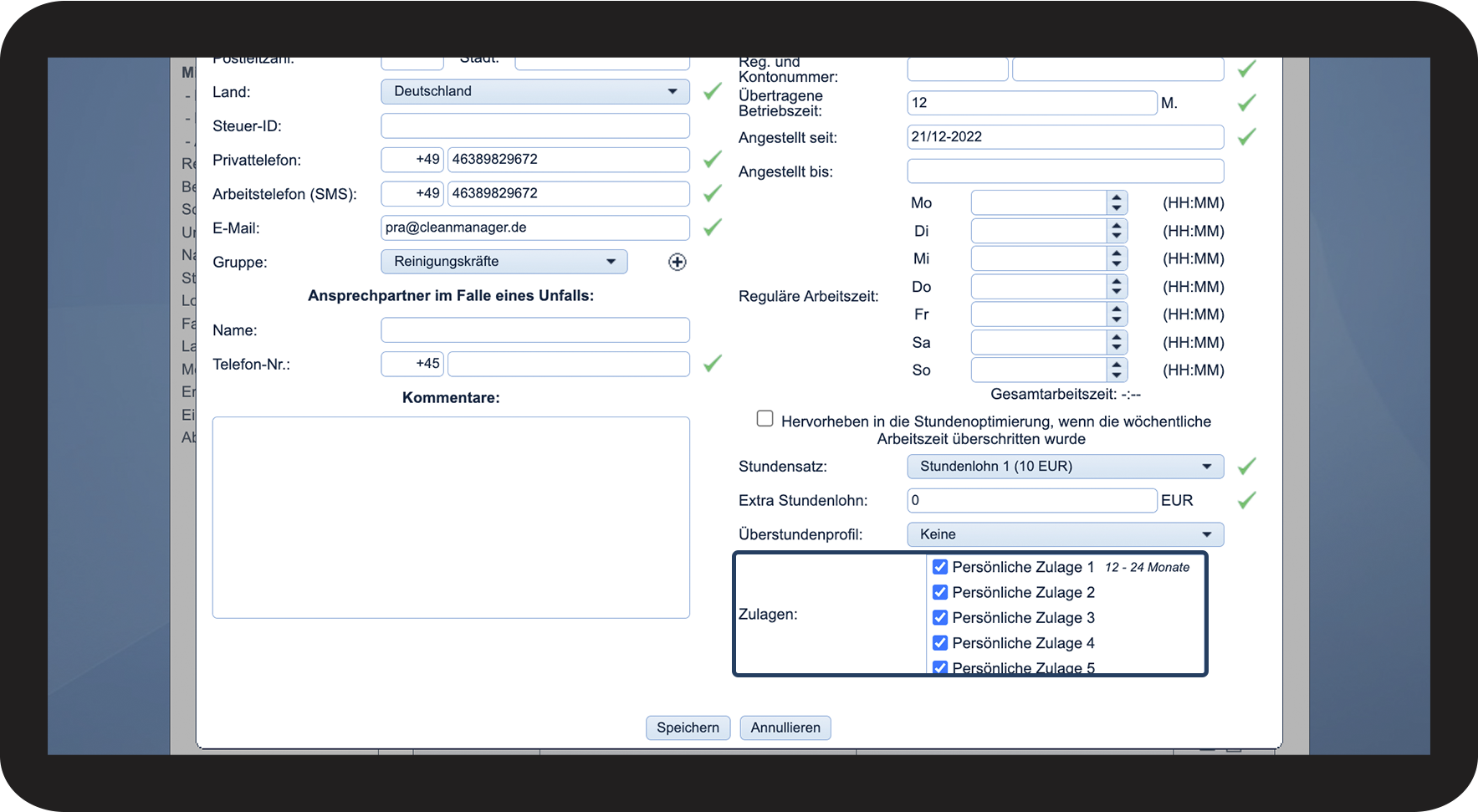The height and width of the screenshot is (812, 1478).
Task: Click the green checkmark beside Land
Action: (712, 92)
